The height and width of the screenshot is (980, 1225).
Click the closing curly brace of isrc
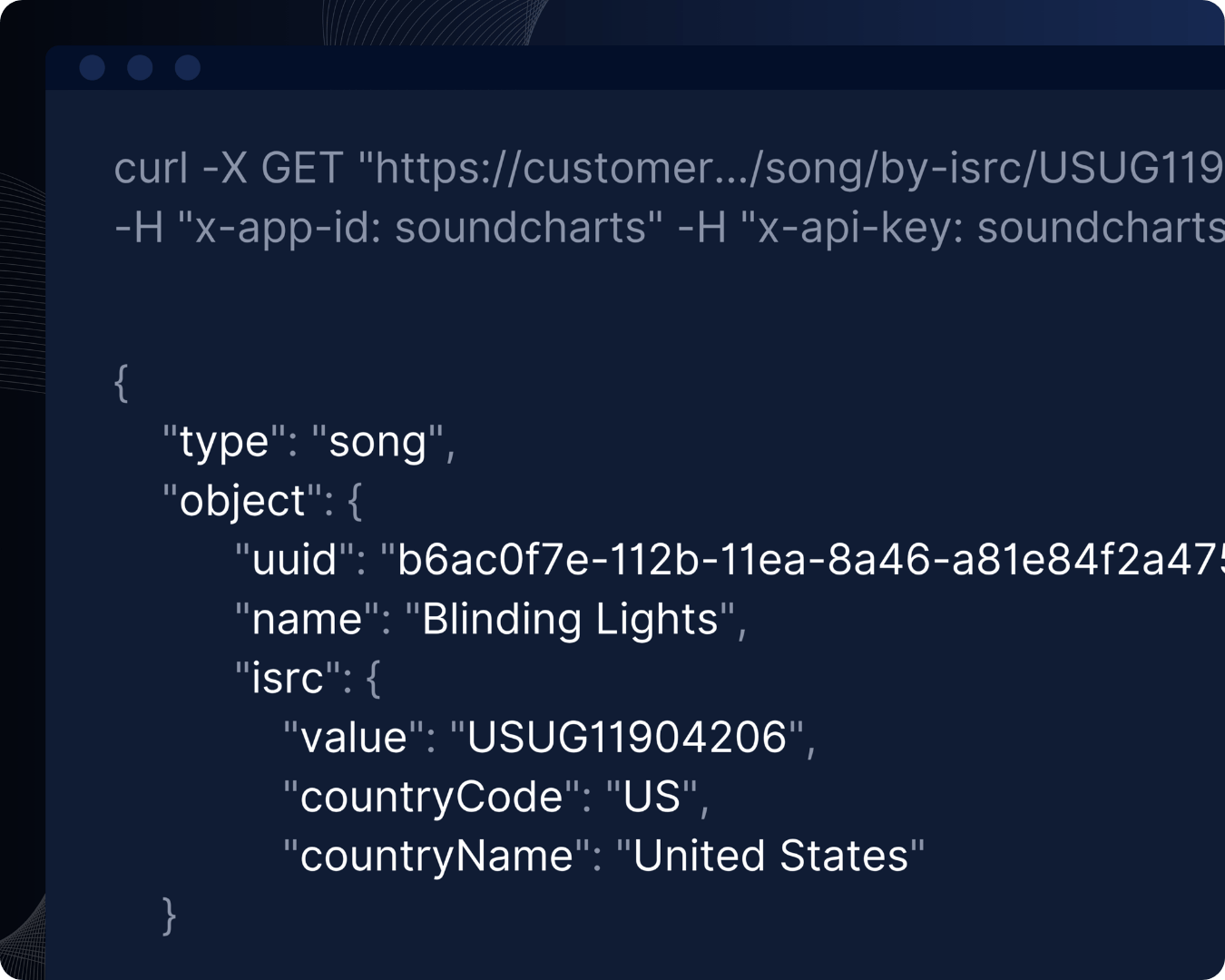[x=169, y=914]
